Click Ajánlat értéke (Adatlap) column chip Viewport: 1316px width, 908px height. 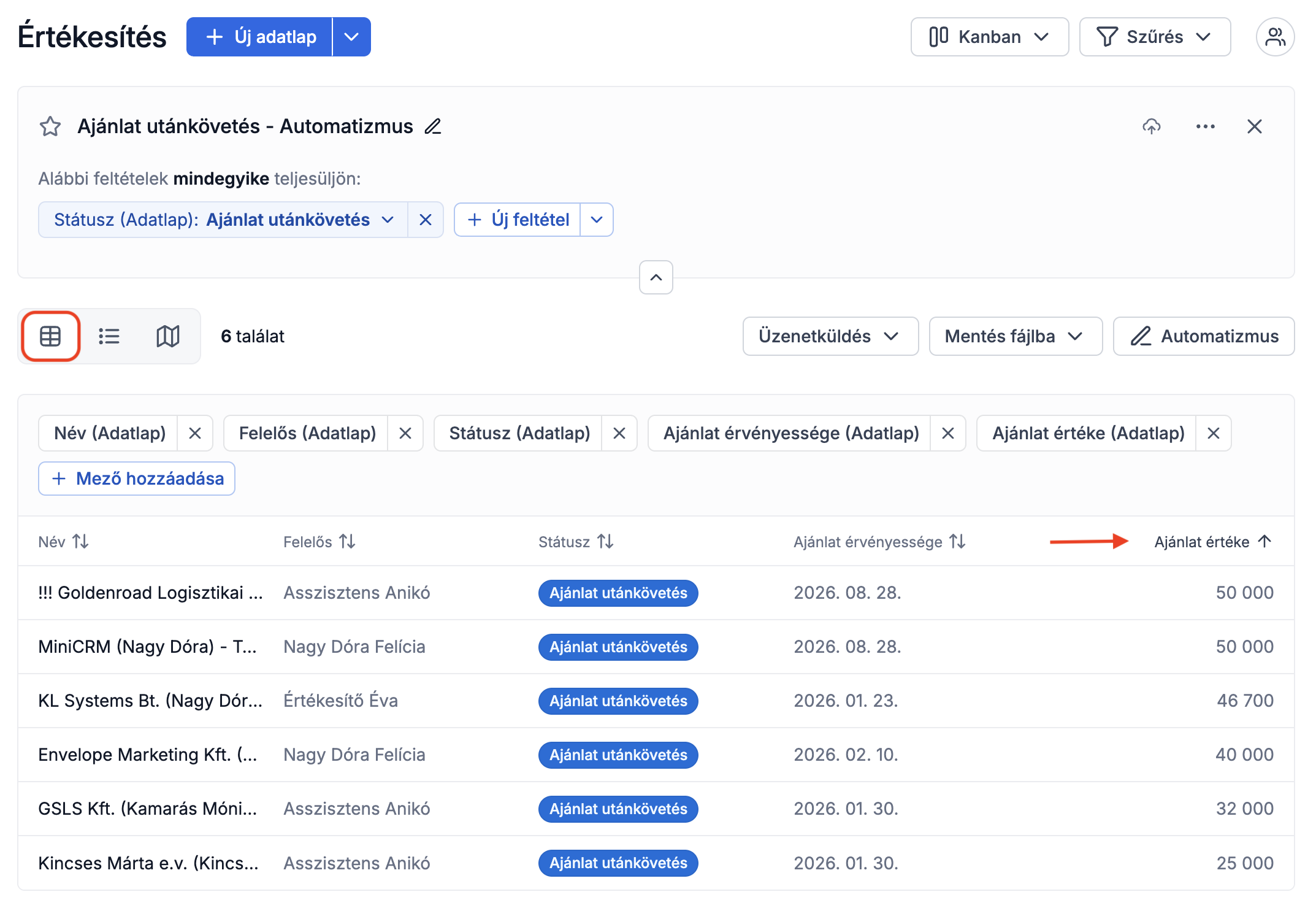(1088, 433)
